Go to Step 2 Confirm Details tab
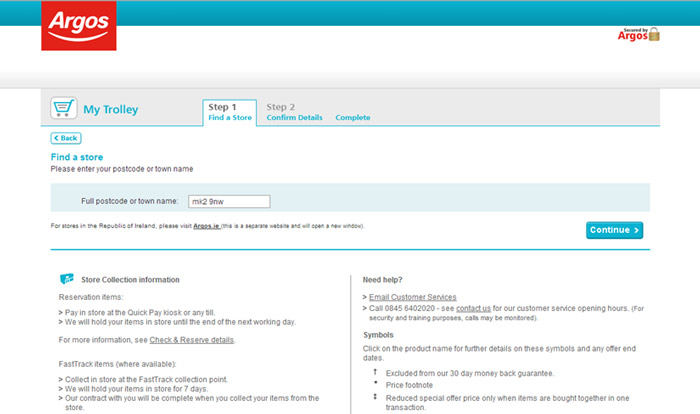Screen dimensions: 700x414 pos(294,112)
